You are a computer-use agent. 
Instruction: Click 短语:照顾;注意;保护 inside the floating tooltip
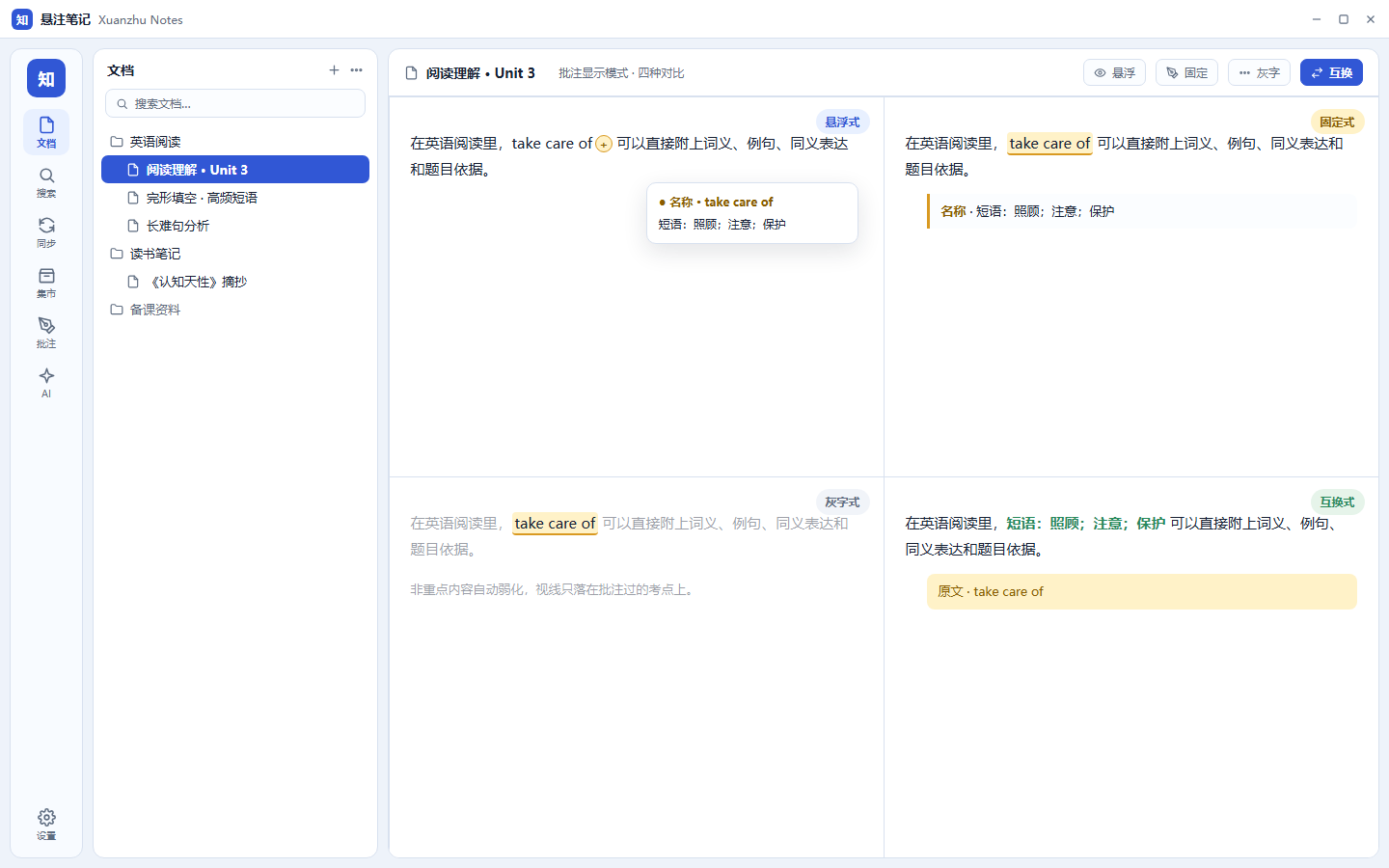[x=722, y=224]
